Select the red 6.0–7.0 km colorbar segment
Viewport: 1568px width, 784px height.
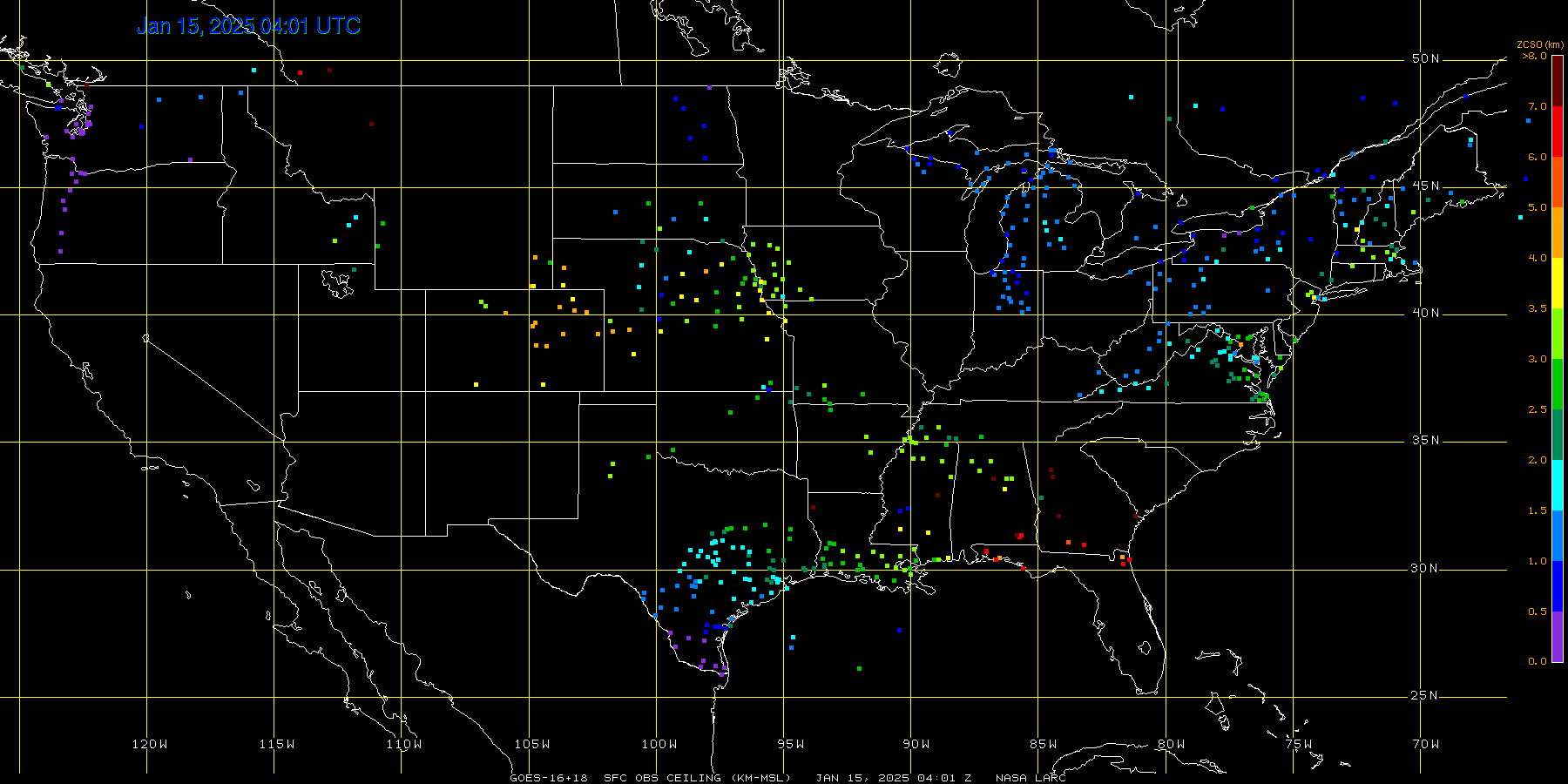click(x=1558, y=132)
